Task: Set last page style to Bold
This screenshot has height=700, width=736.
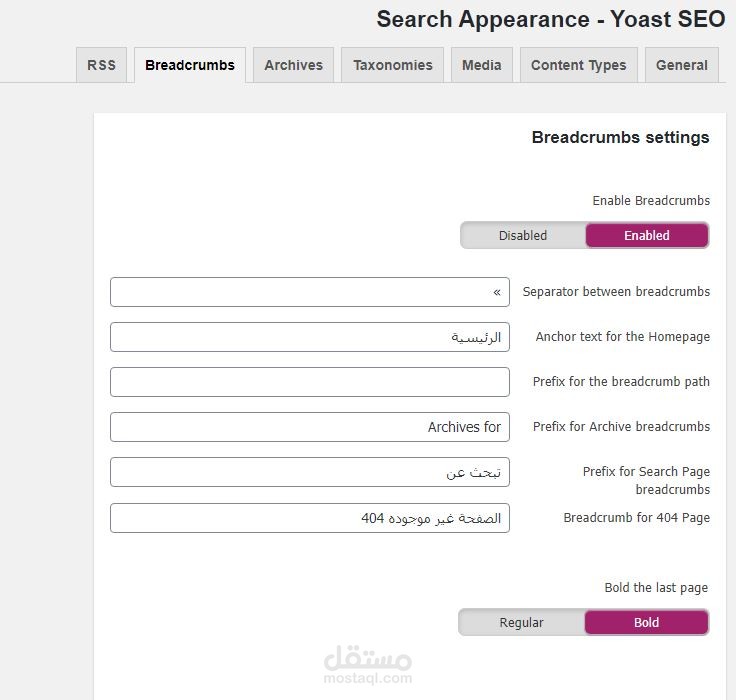Action: pyautogui.click(x=646, y=623)
